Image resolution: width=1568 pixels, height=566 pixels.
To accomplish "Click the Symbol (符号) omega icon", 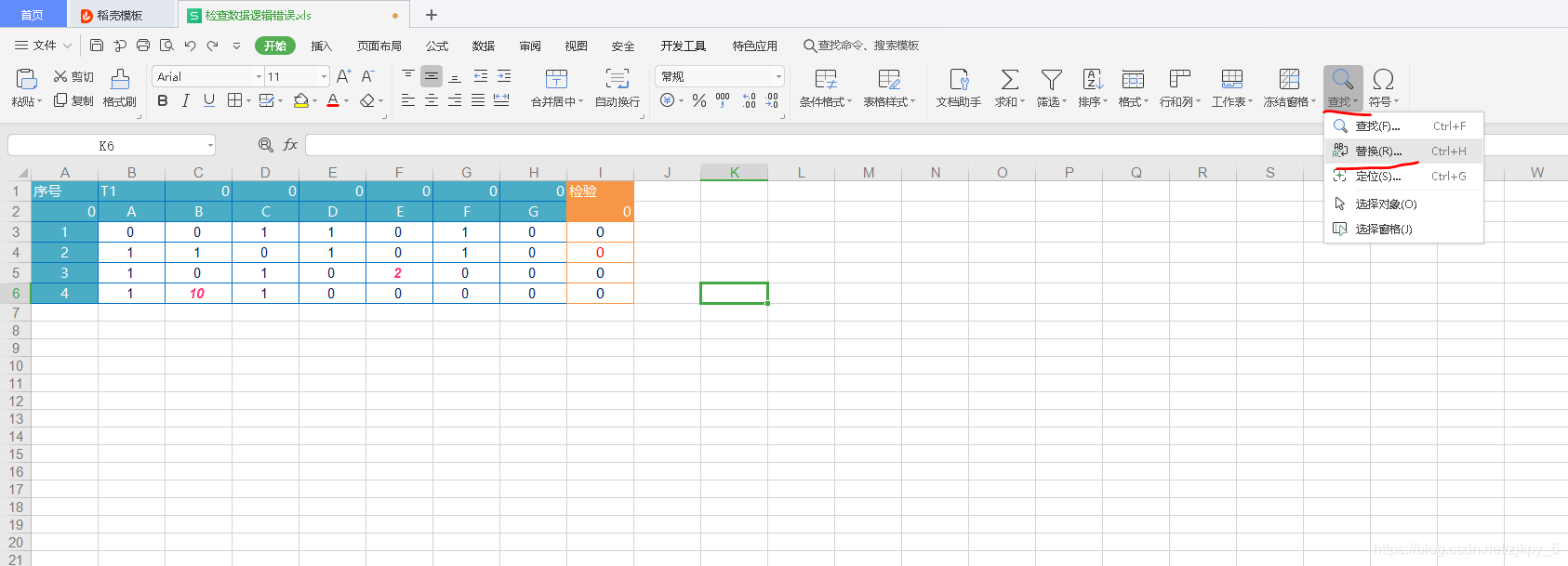I will tap(1384, 79).
